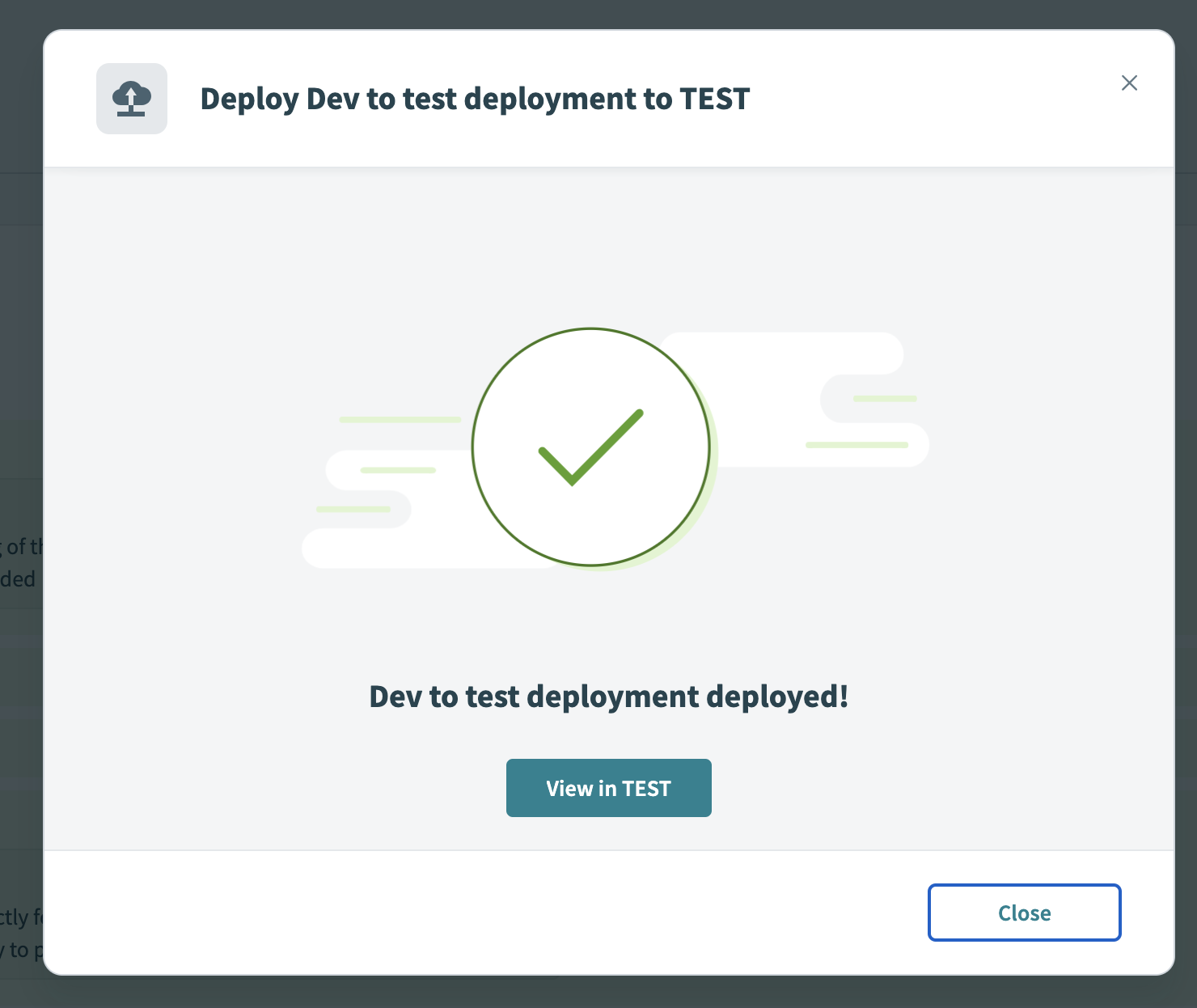Dismiss the dialog with the Close button

1024,913
